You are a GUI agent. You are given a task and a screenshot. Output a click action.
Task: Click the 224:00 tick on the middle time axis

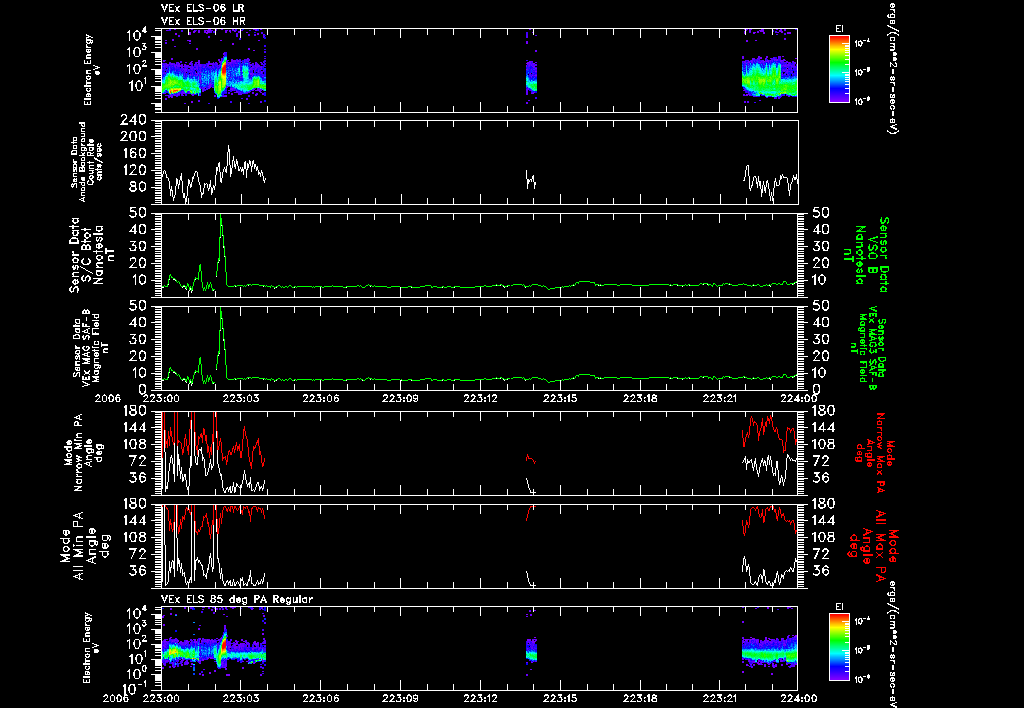tap(797, 398)
